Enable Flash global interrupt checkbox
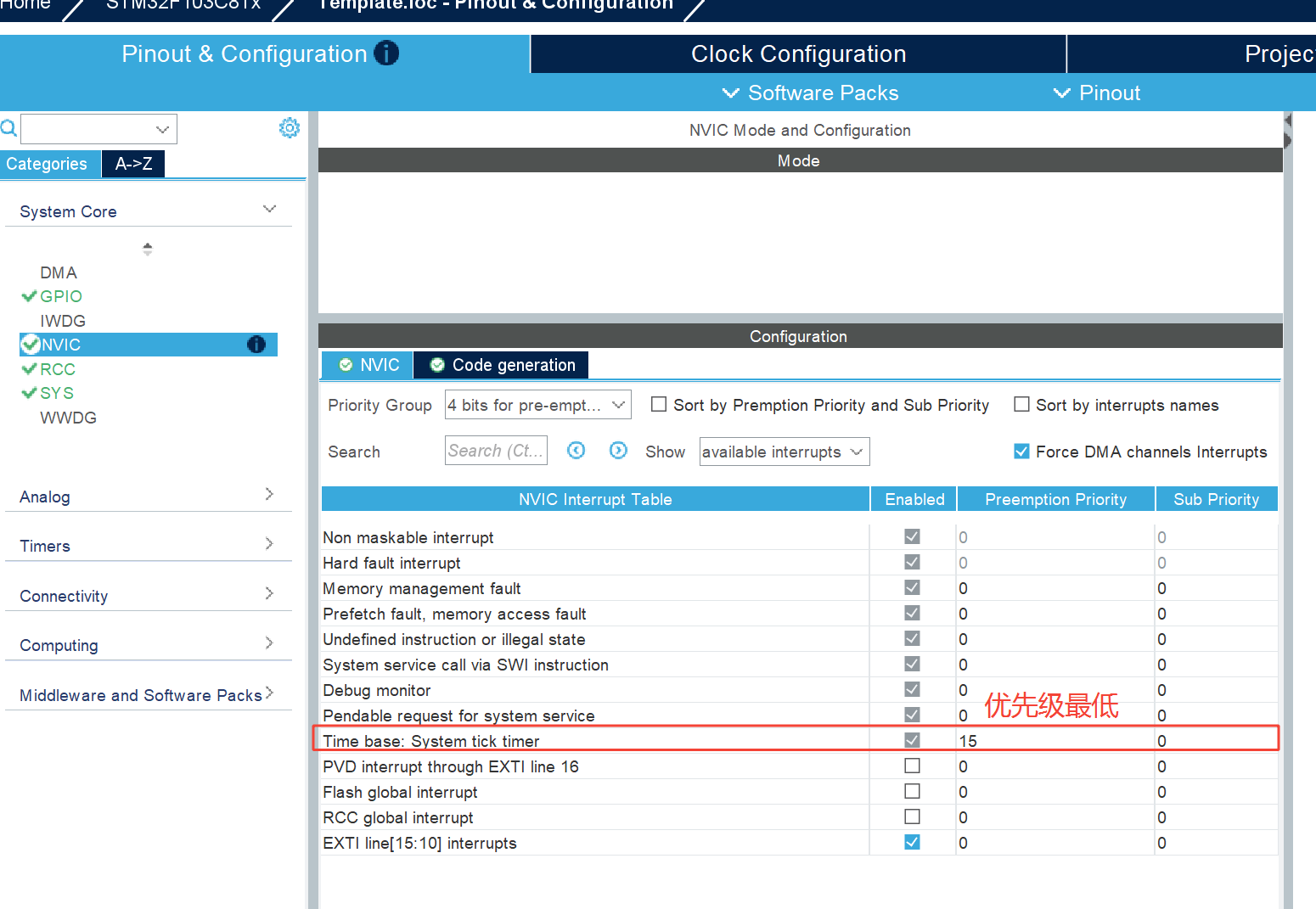The height and width of the screenshot is (909, 1316). (913, 791)
